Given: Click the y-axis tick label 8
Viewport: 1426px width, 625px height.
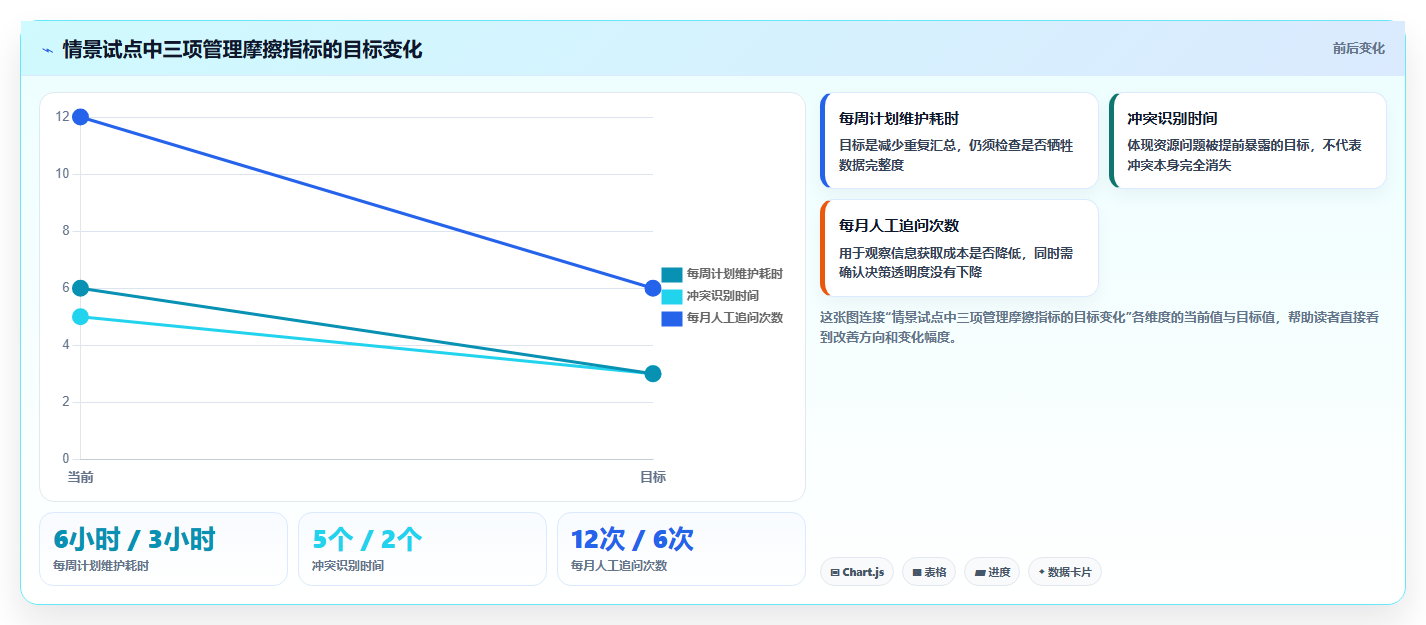Looking at the screenshot, I should [66, 231].
